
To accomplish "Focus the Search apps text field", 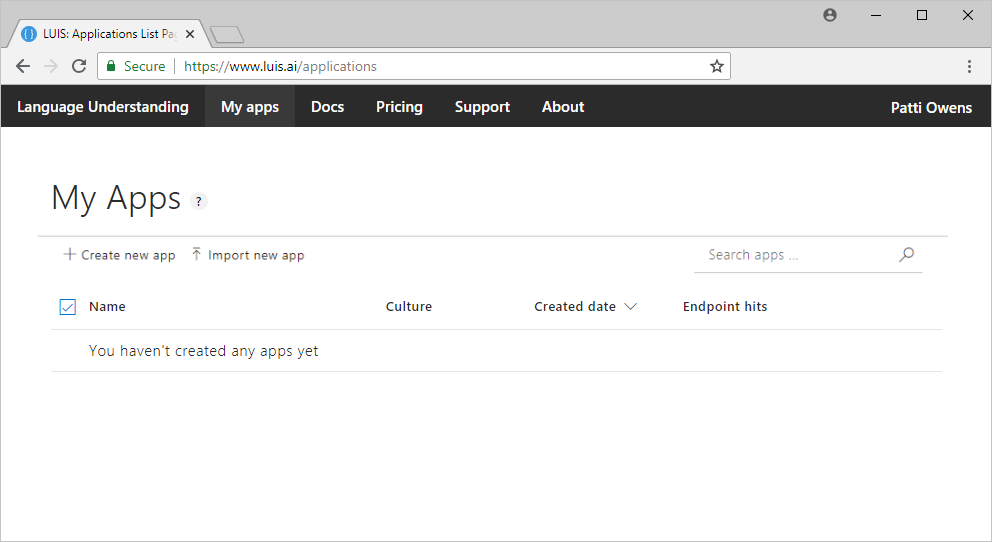I will pyautogui.click(x=795, y=255).
